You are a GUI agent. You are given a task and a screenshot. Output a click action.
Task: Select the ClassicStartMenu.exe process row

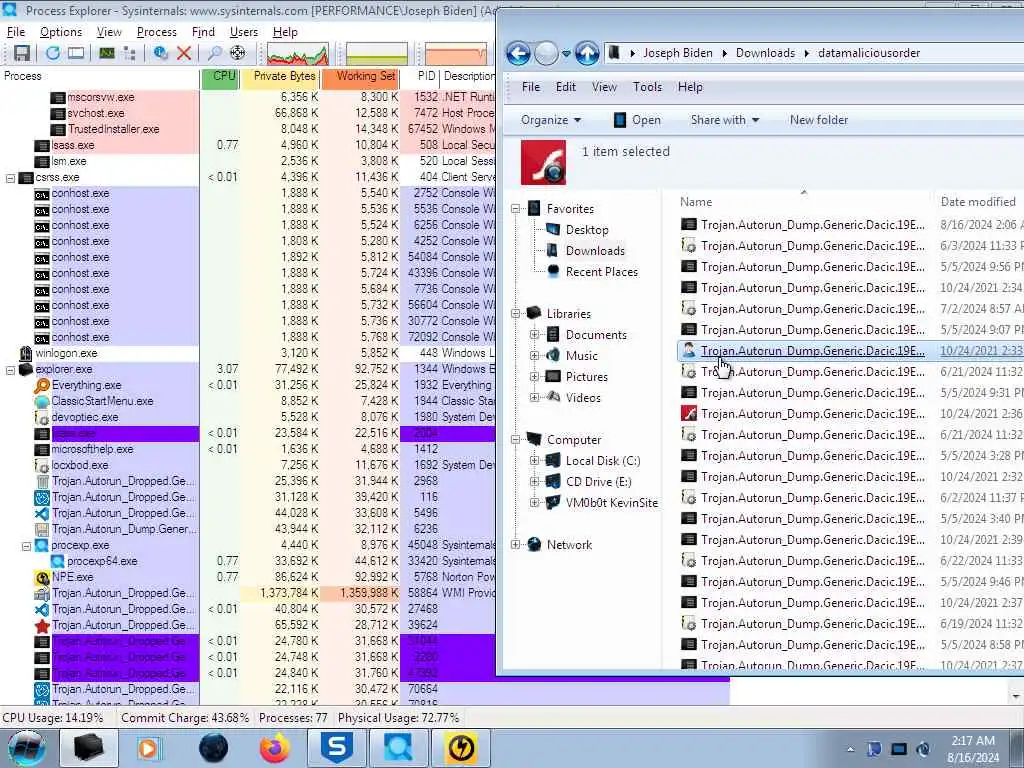pyautogui.click(x=248, y=401)
